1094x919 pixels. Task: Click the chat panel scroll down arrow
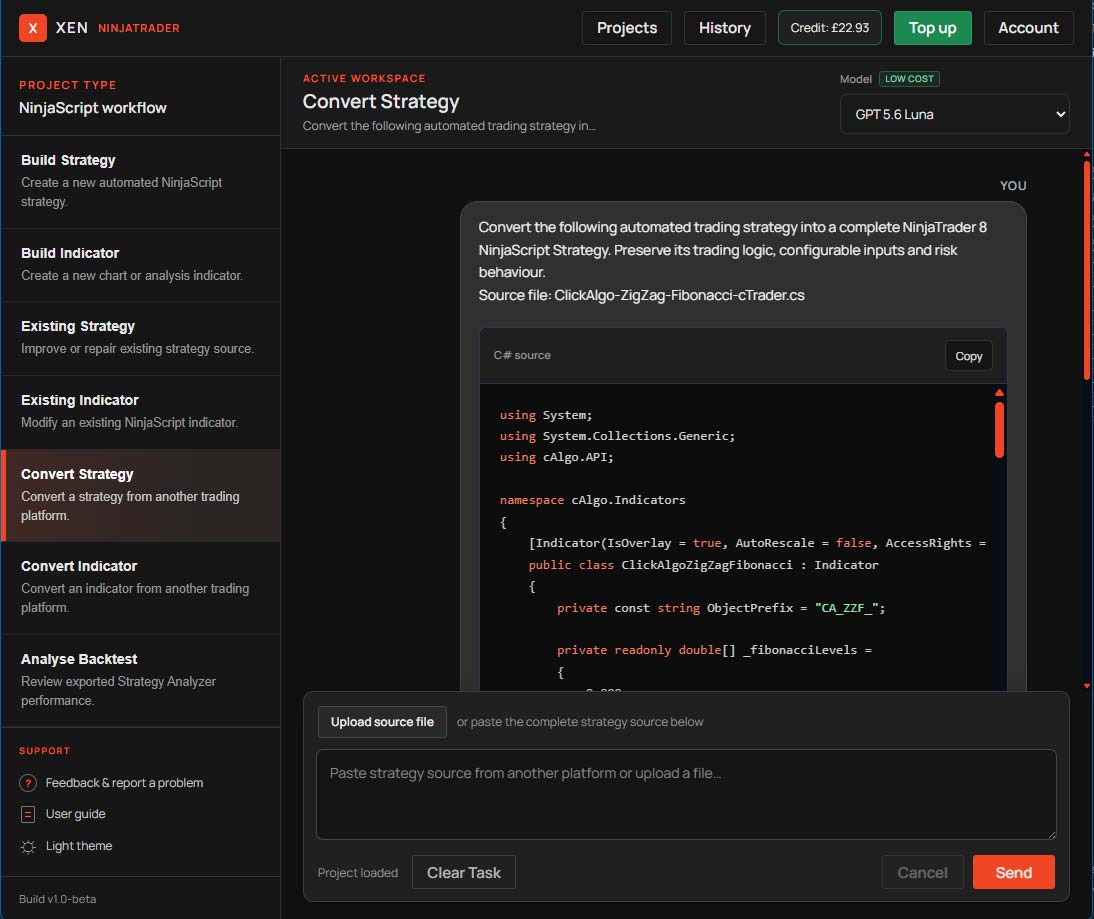(x=1086, y=686)
